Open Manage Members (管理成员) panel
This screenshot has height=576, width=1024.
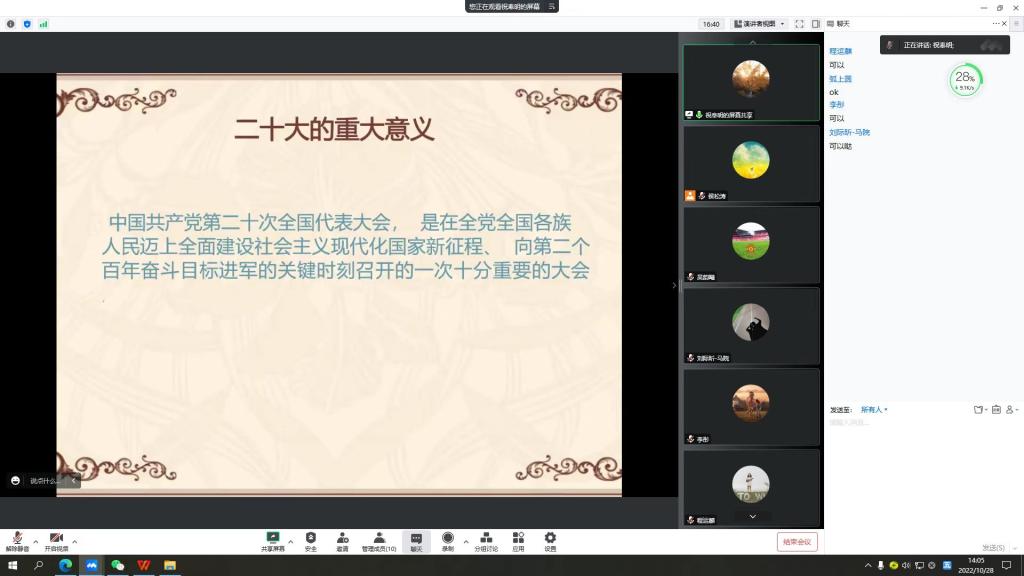tap(379, 540)
